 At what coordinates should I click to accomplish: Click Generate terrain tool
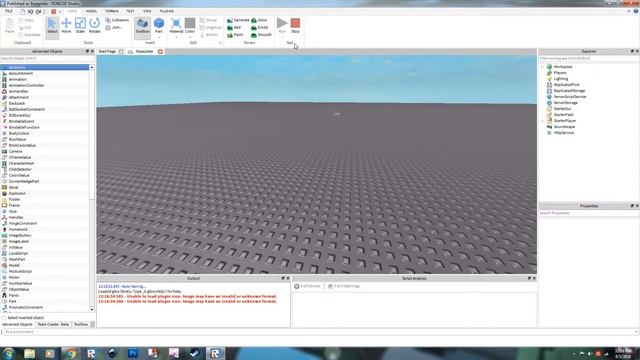238,20
